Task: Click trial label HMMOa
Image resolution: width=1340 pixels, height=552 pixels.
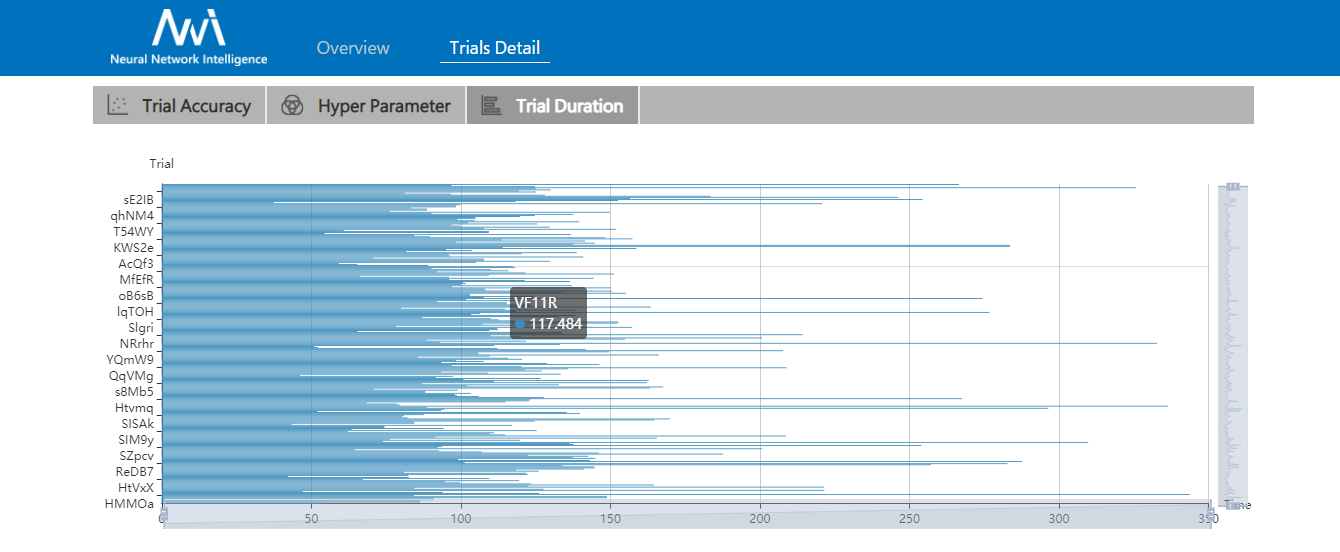Action: (130, 504)
